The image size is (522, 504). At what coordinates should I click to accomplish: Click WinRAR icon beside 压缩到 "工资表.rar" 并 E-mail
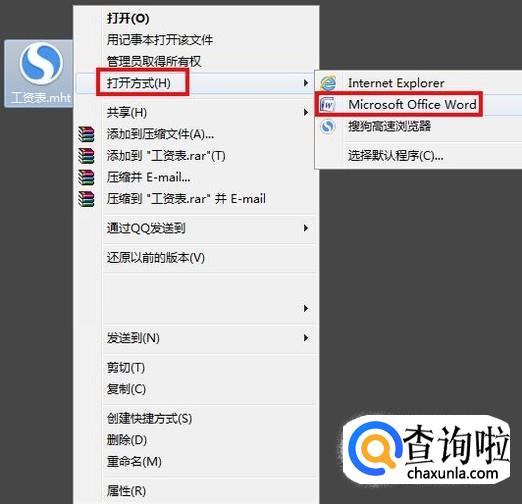86,199
